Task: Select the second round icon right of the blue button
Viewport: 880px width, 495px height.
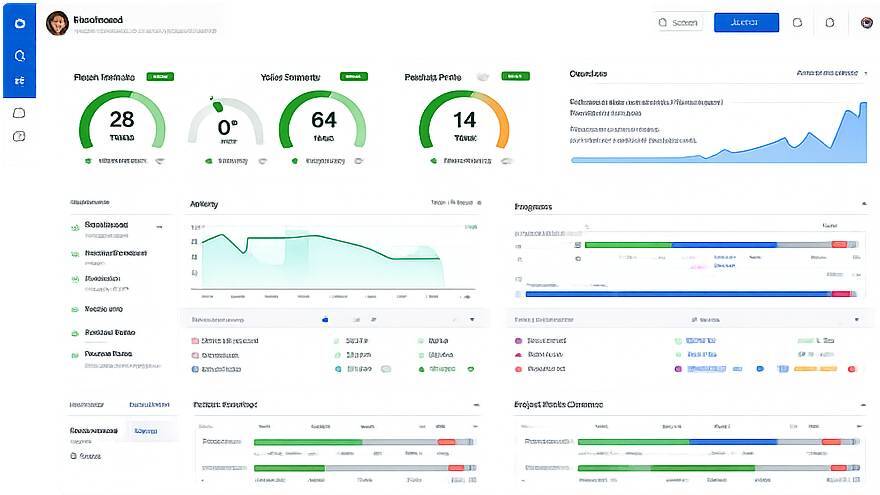Action: [829, 22]
